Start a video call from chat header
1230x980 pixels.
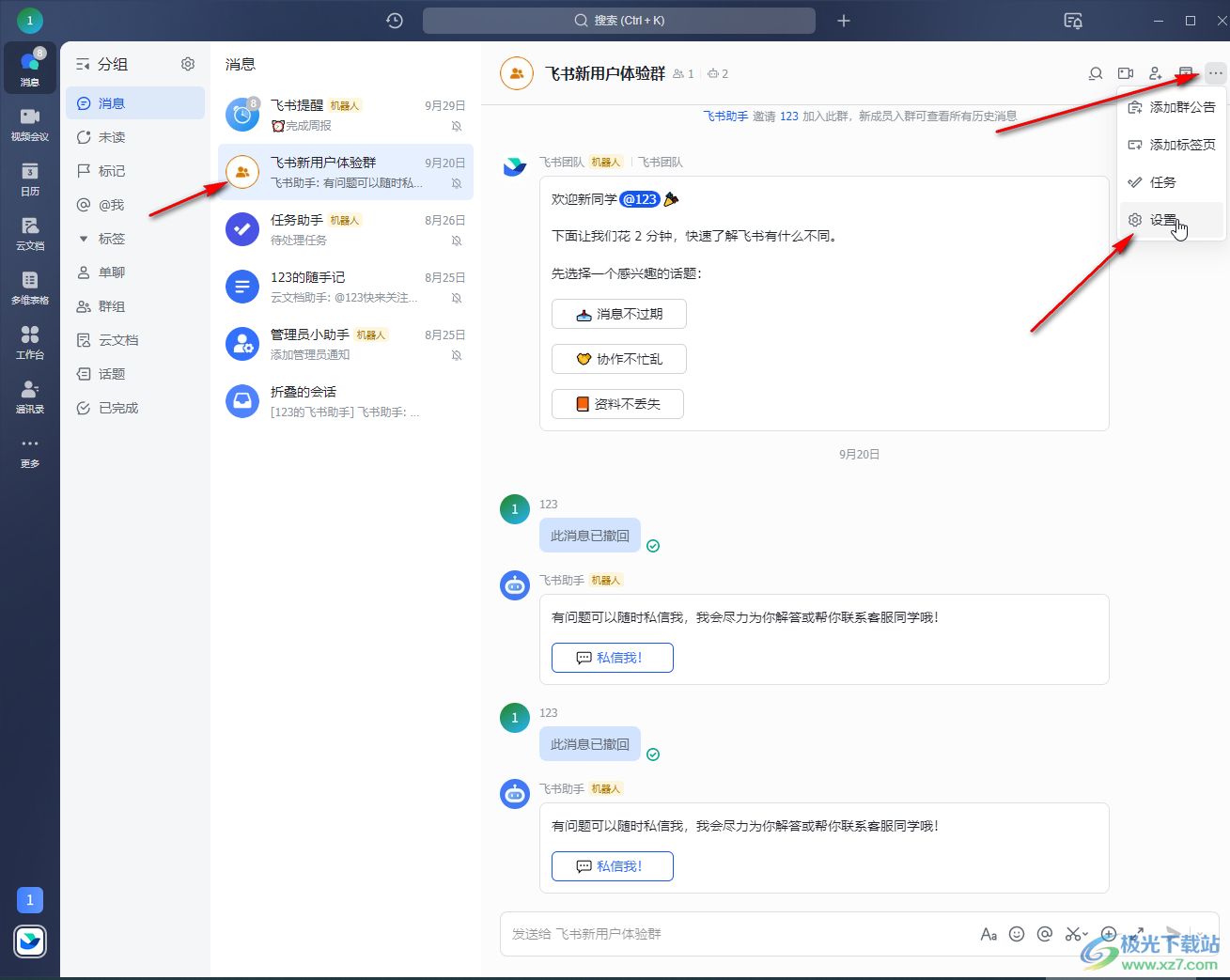1126,73
